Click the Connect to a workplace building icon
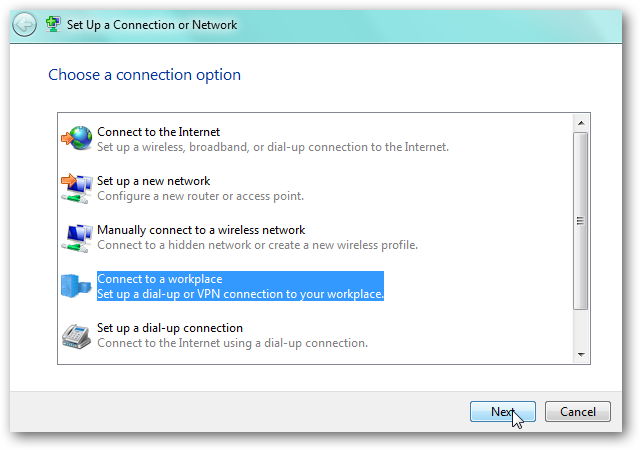Viewport: 640px width, 450px height. (76, 286)
